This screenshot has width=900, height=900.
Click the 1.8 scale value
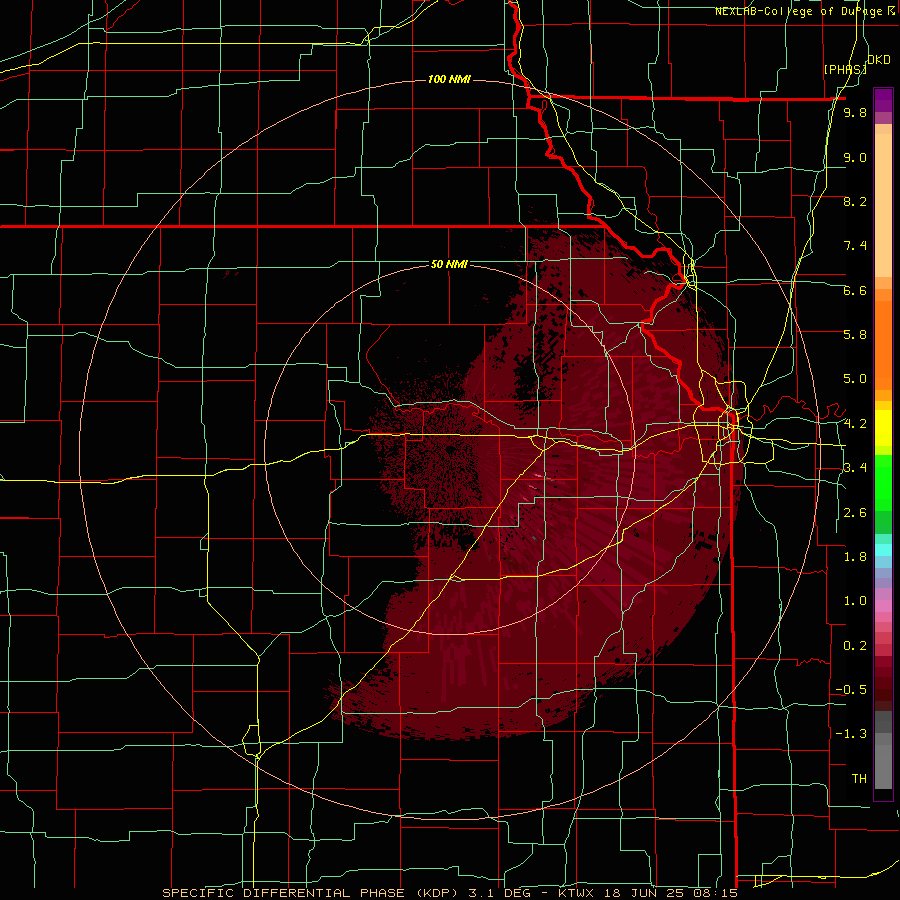point(855,557)
